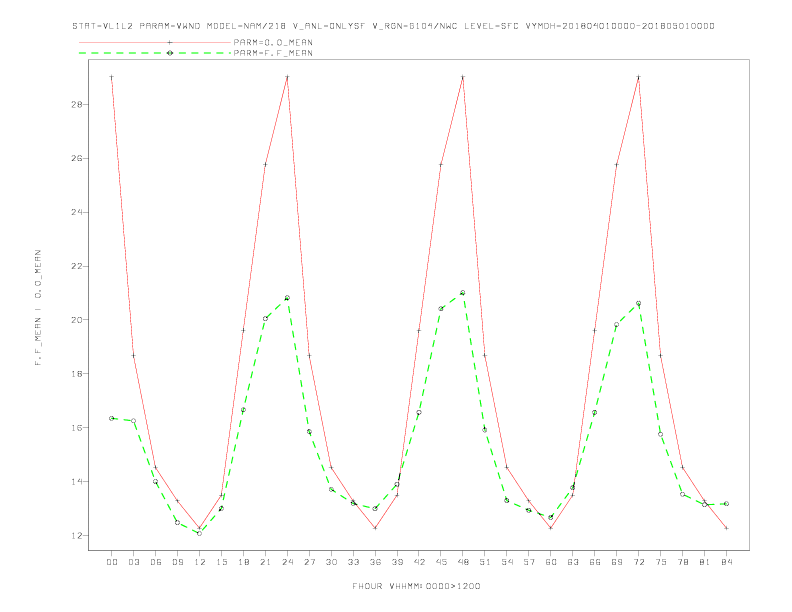
Task: Click y-axis tick label 12
Action: coord(77,535)
